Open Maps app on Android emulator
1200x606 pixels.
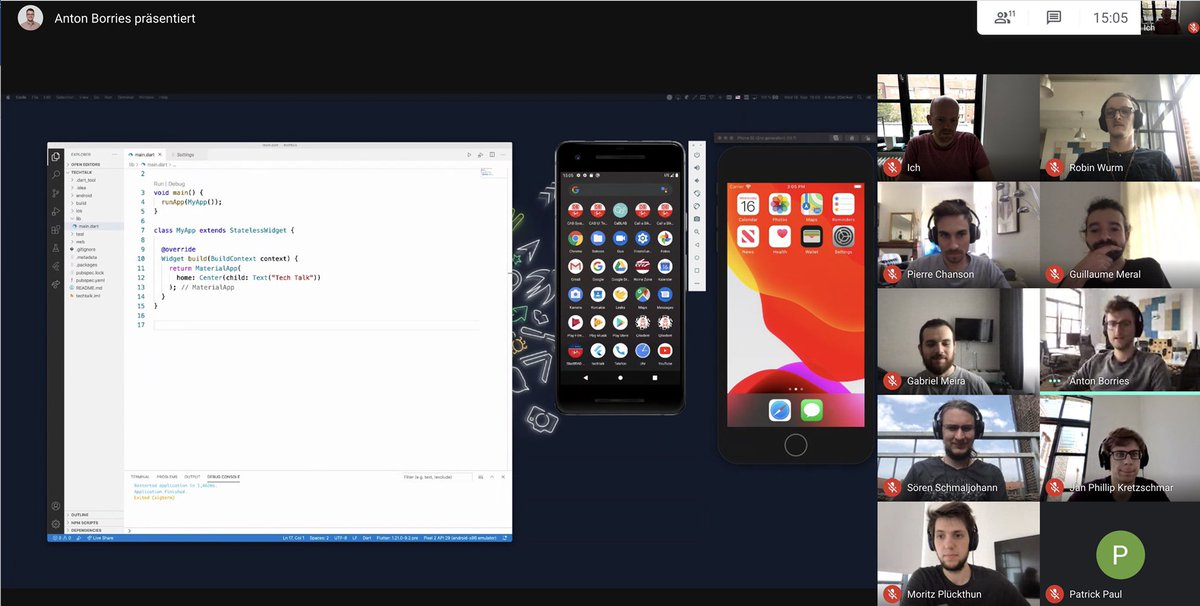point(642,295)
